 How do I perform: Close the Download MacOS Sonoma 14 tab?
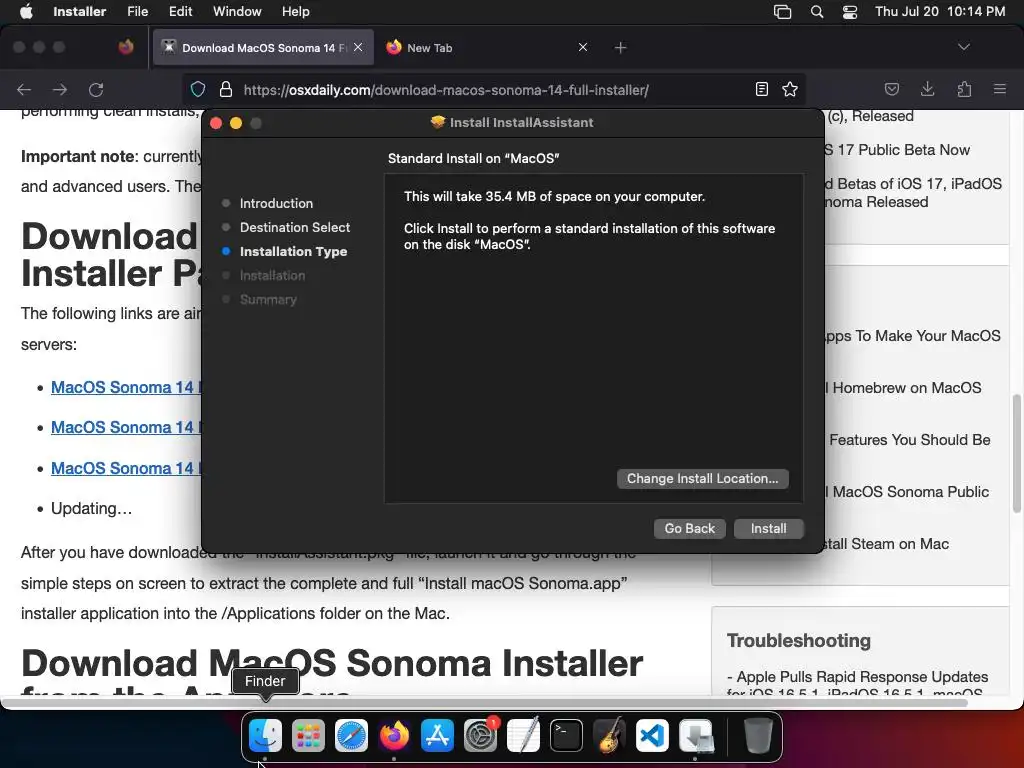[x=358, y=47]
